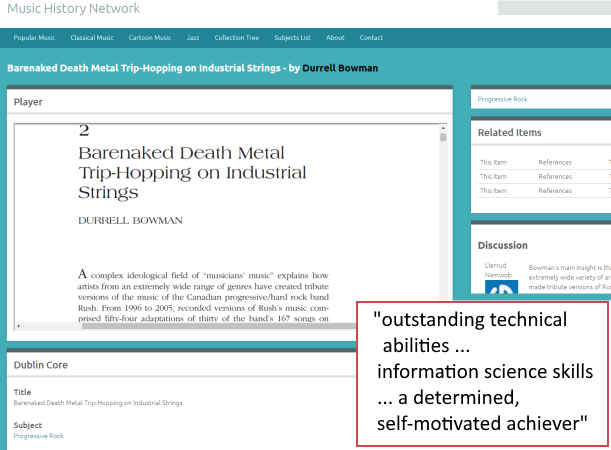Open the Classical Music section
The height and width of the screenshot is (450, 611).
point(92,38)
